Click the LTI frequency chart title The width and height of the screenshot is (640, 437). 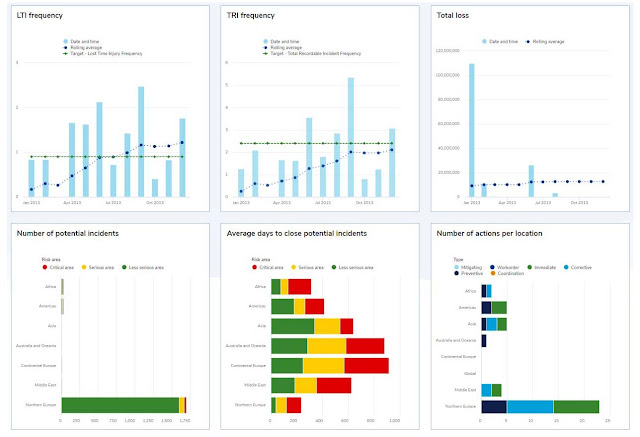point(40,15)
